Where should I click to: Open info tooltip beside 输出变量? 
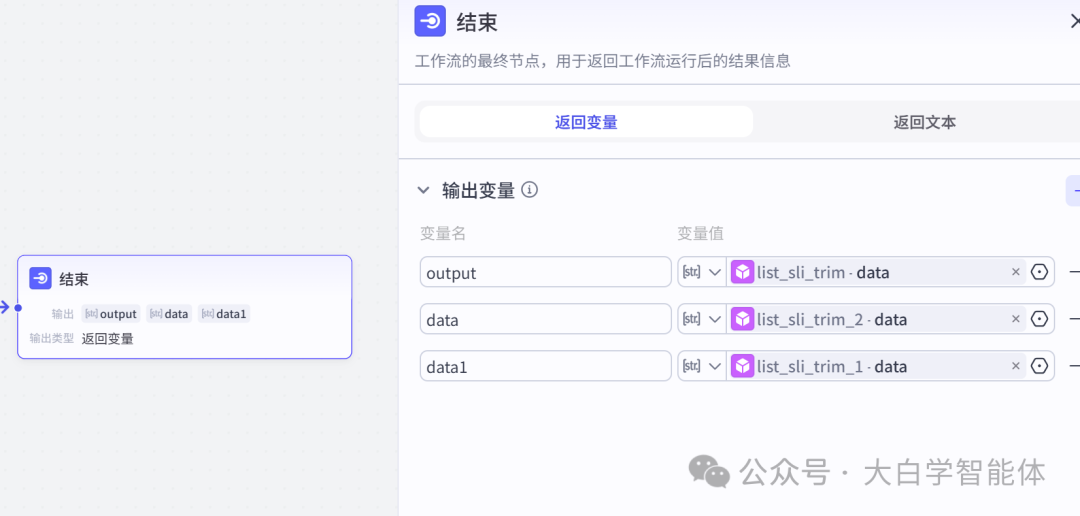click(x=529, y=189)
